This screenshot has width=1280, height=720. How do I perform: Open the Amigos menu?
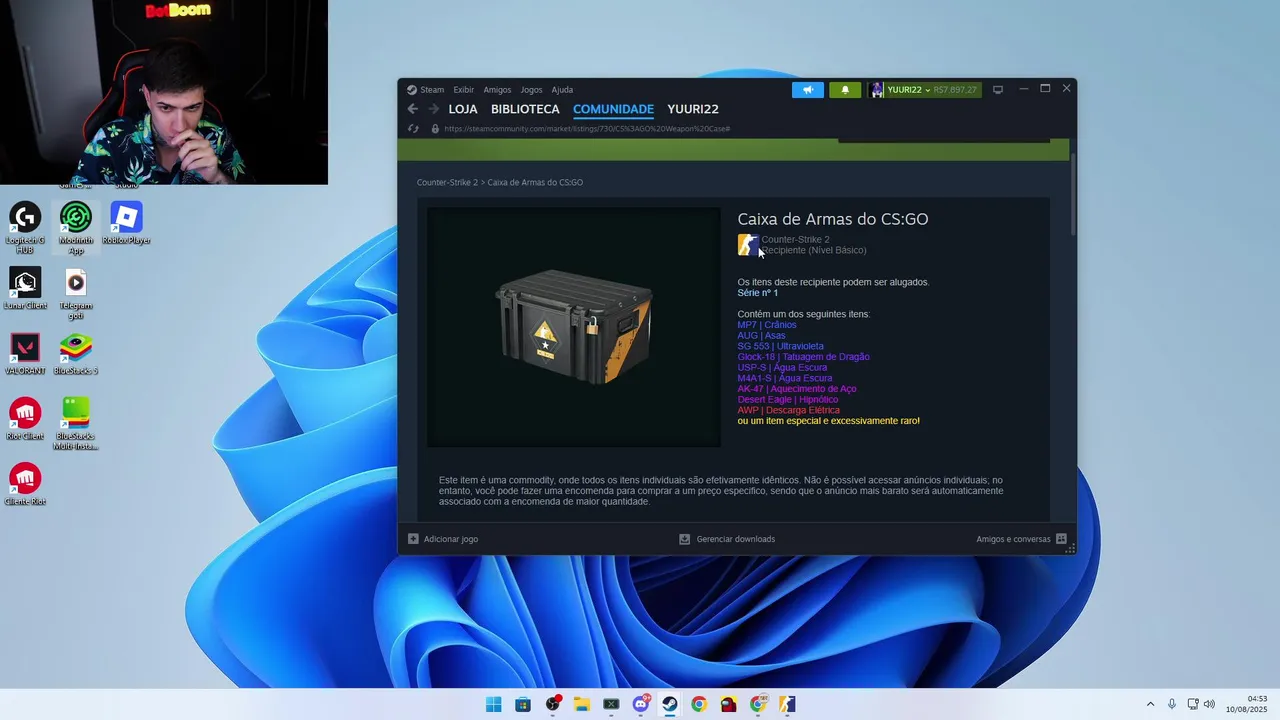[x=497, y=90]
